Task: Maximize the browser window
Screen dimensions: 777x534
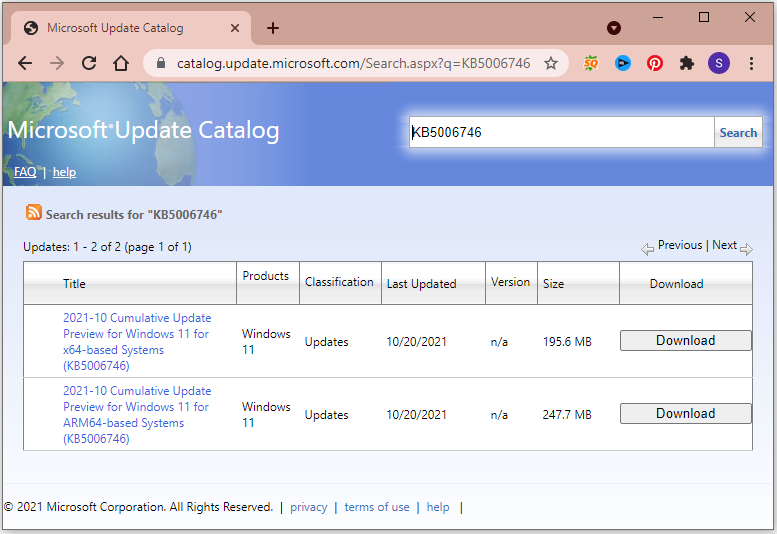Action: (704, 18)
